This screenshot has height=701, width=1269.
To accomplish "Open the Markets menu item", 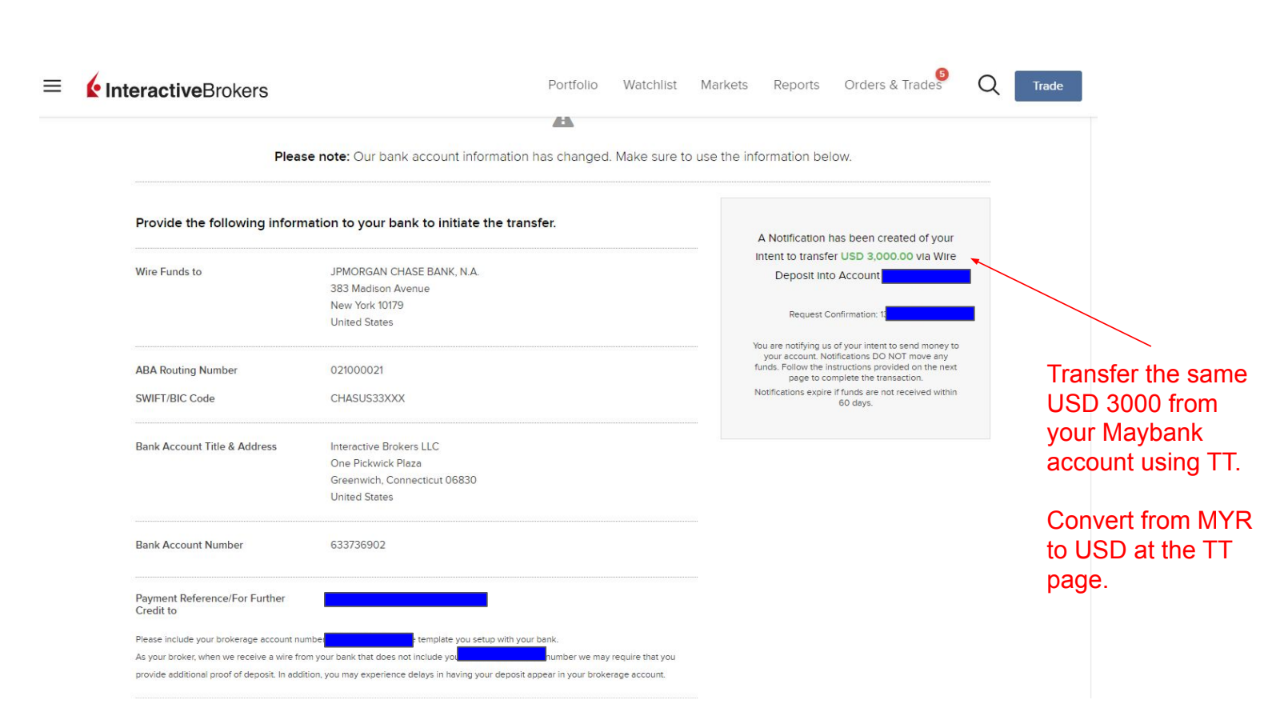I will (x=724, y=85).
